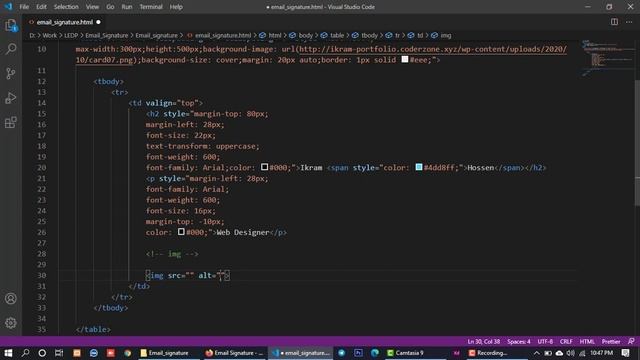Open Task View on the taskbar
Viewport: 640px width, 360px height.
pyautogui.click(x=59, y=353)
